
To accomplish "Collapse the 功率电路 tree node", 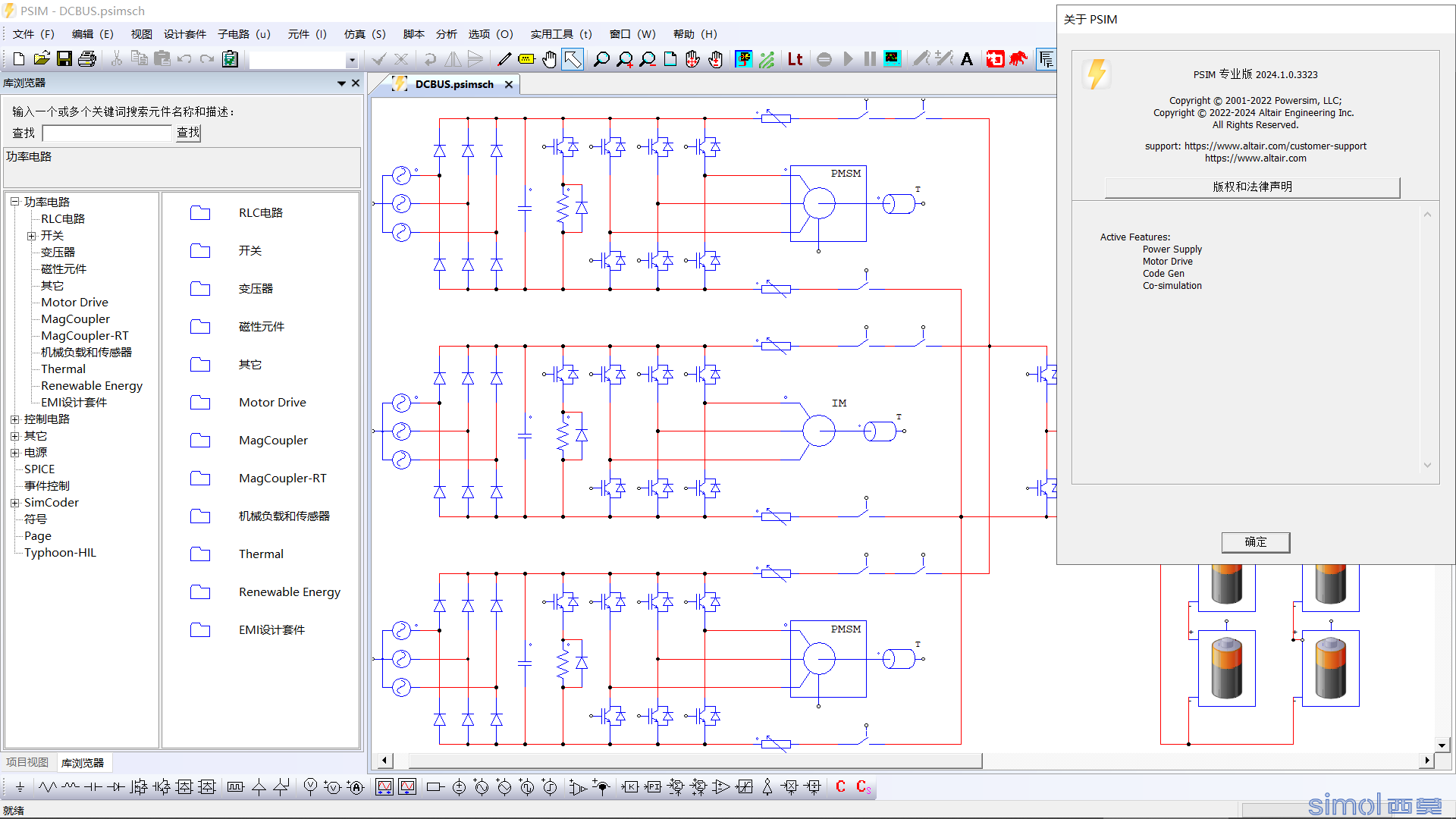I will (14, 202).
